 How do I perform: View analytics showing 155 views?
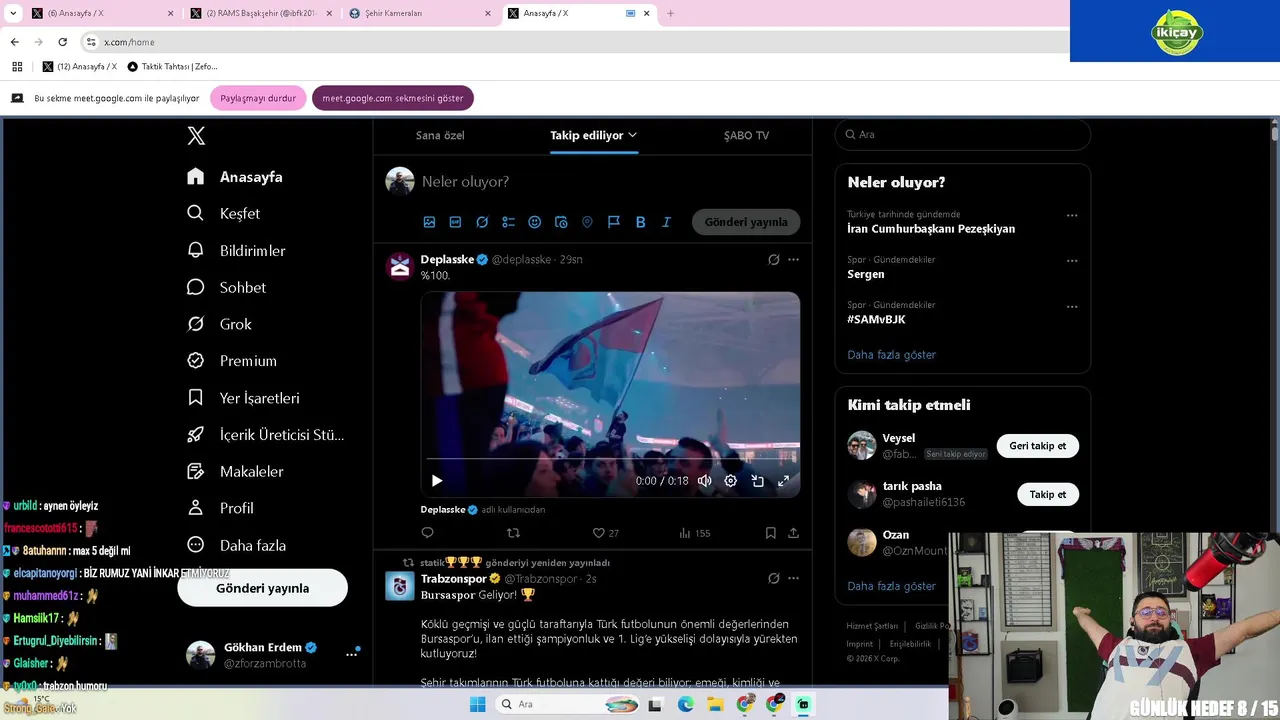click(x=694, y=533)
